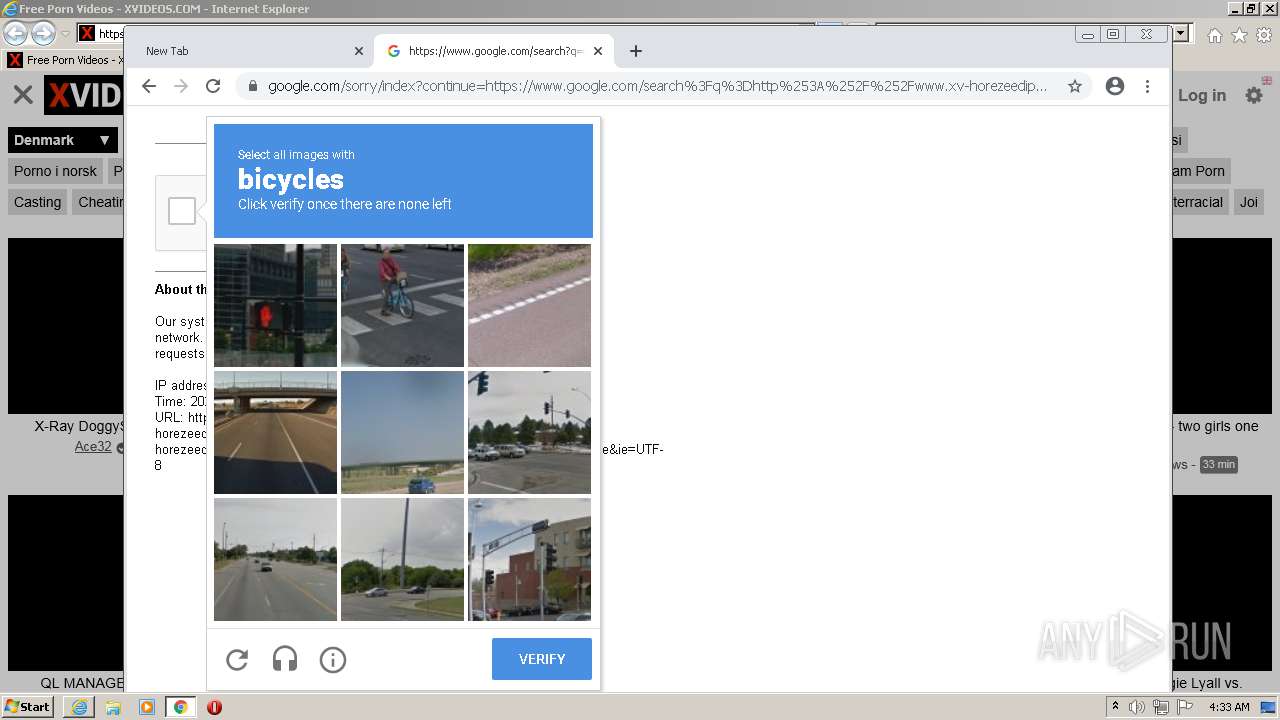
Task: Open Chrome profile avatar
Action: click(1115, 86)
